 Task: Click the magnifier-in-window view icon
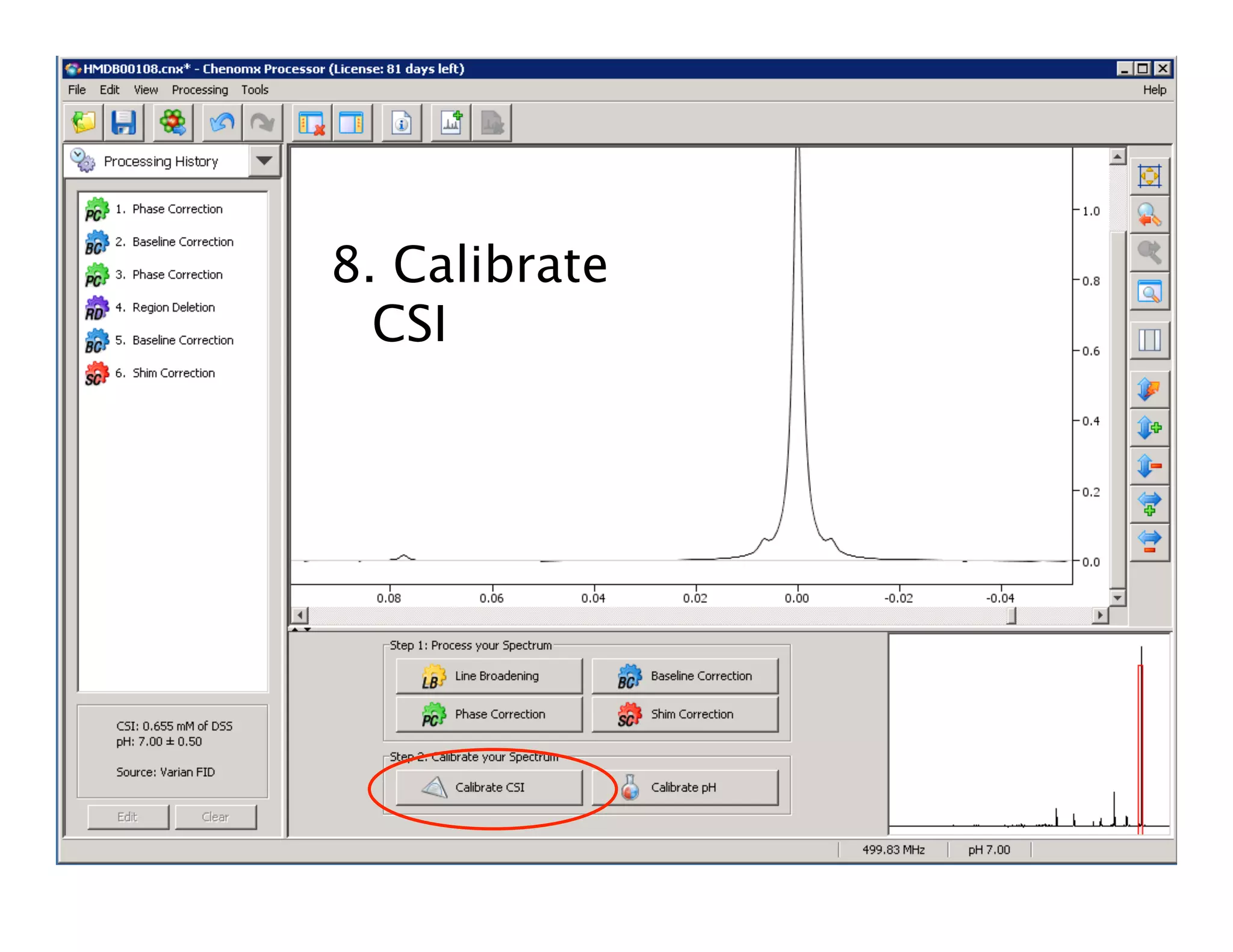tap(1149, 292)
